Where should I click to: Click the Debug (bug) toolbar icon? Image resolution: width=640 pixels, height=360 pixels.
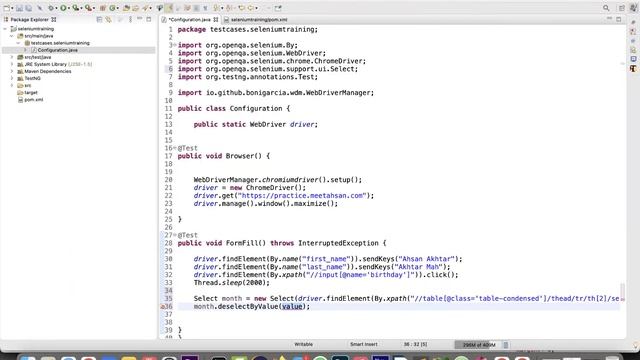(x=51, y=8)
